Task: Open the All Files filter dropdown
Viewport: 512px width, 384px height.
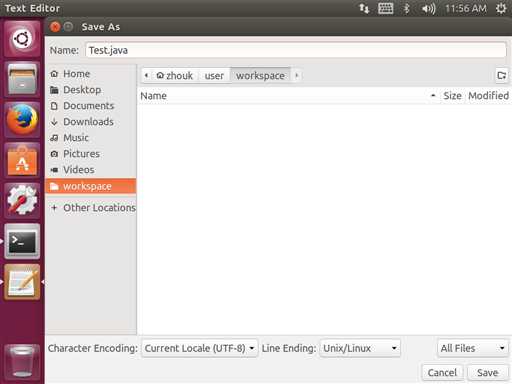Action: [x=473, y=348]
